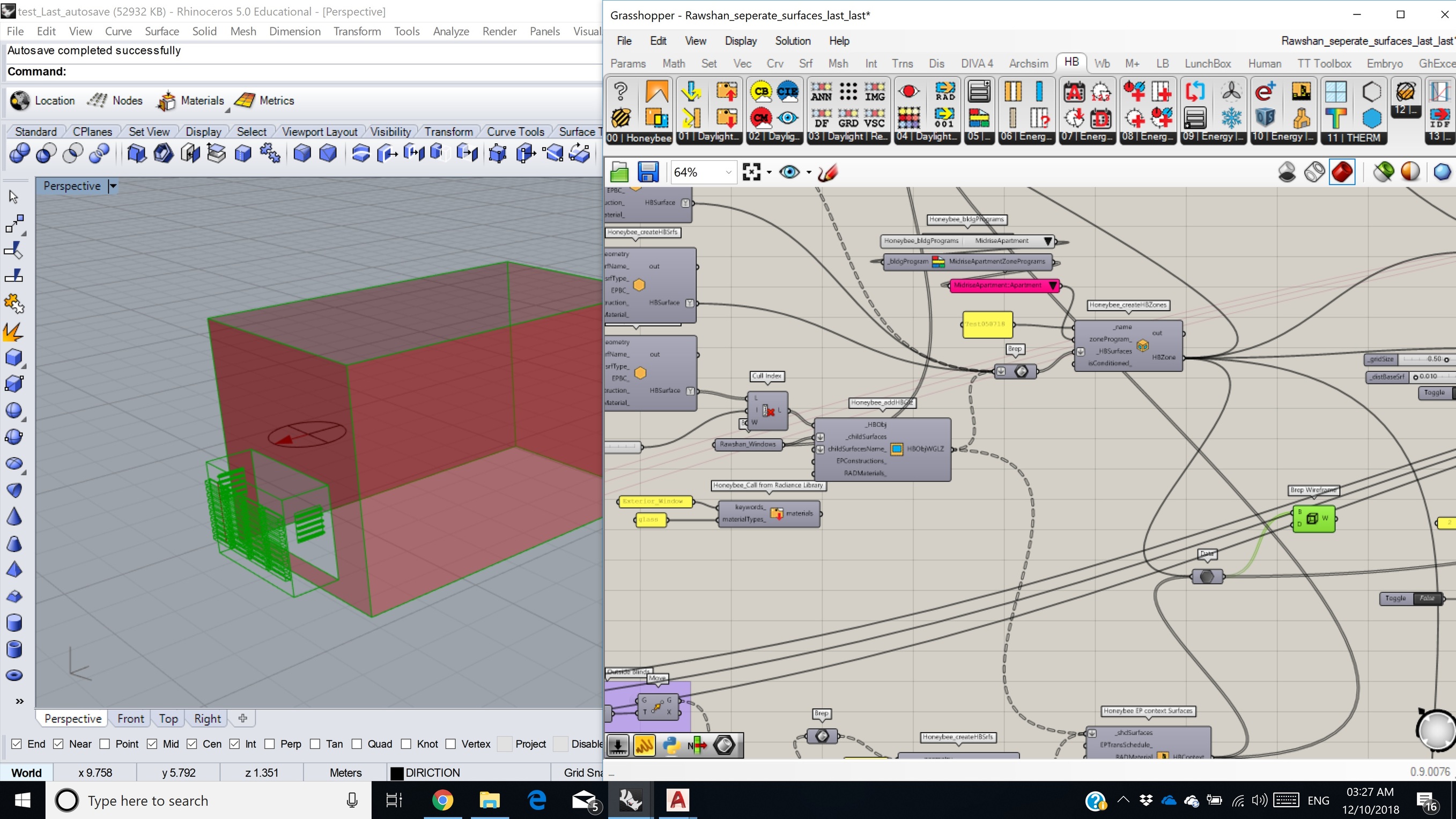Image resolution: width=1456 pixels, height=819 pixels.
Task: Toggle the Int osnap checkbox
Action: tap(234, 744)
